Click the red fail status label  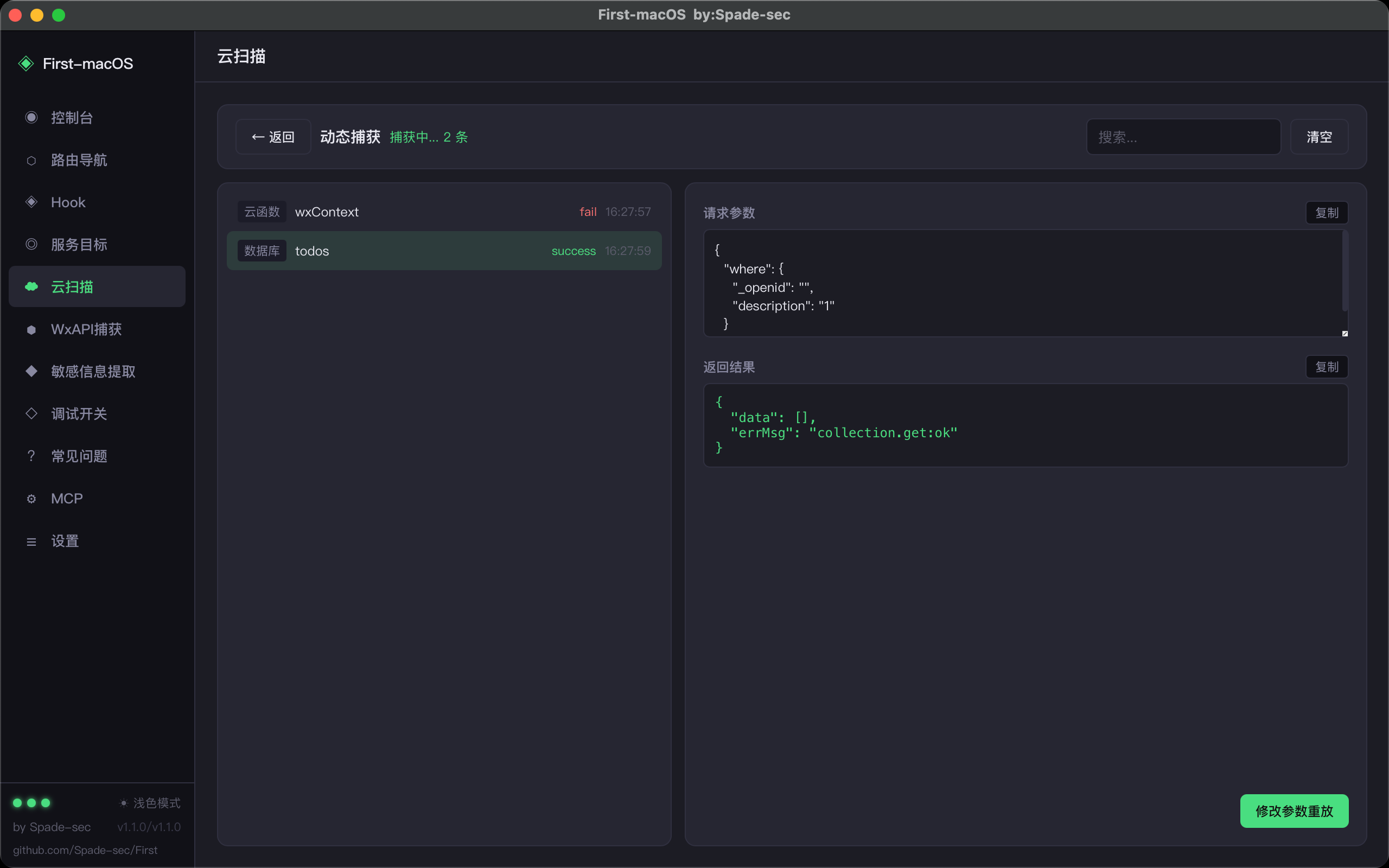(588, 212)
